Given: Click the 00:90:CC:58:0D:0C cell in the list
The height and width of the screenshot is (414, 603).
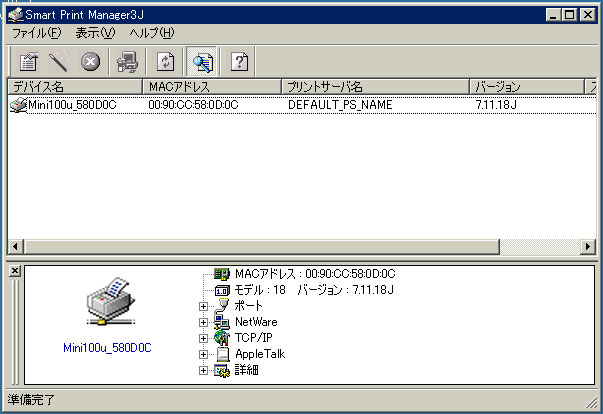Looking at the screenshot, I should point(193,105).
